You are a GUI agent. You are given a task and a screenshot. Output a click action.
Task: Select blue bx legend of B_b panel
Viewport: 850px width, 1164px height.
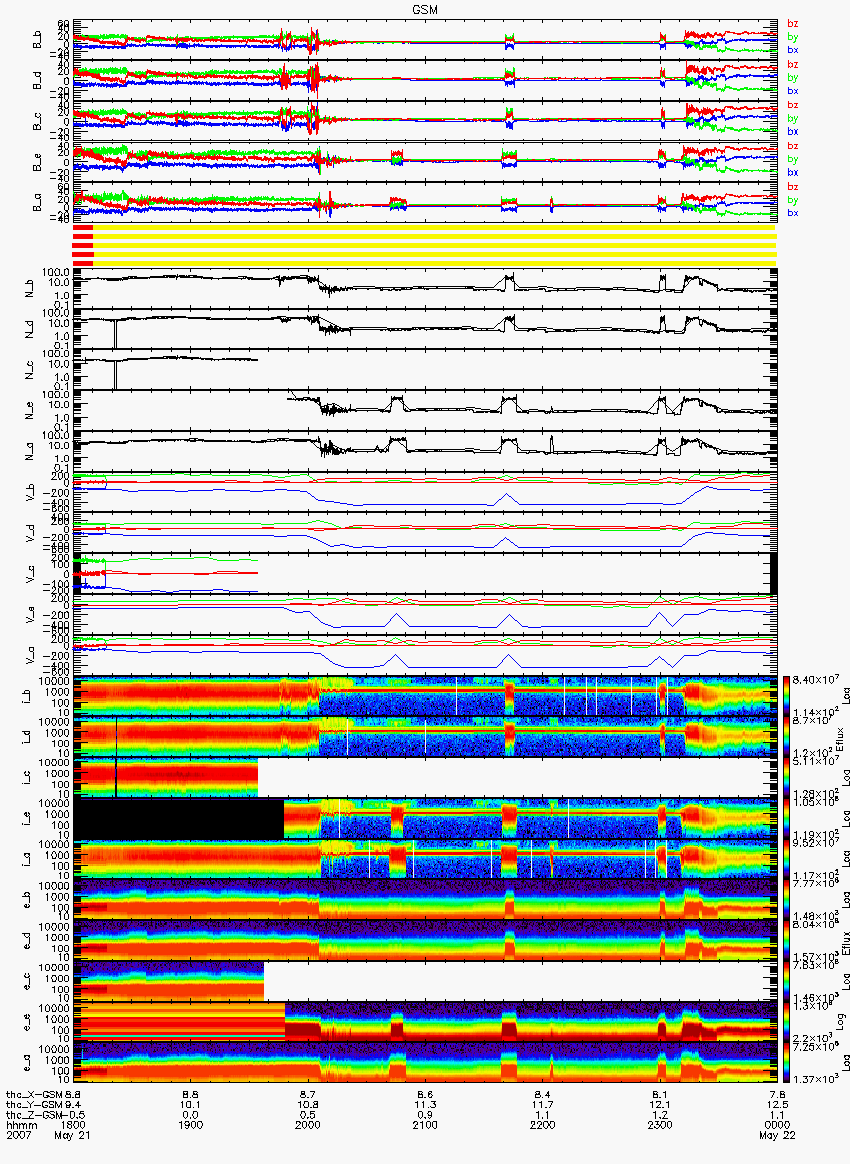point(793,50)
